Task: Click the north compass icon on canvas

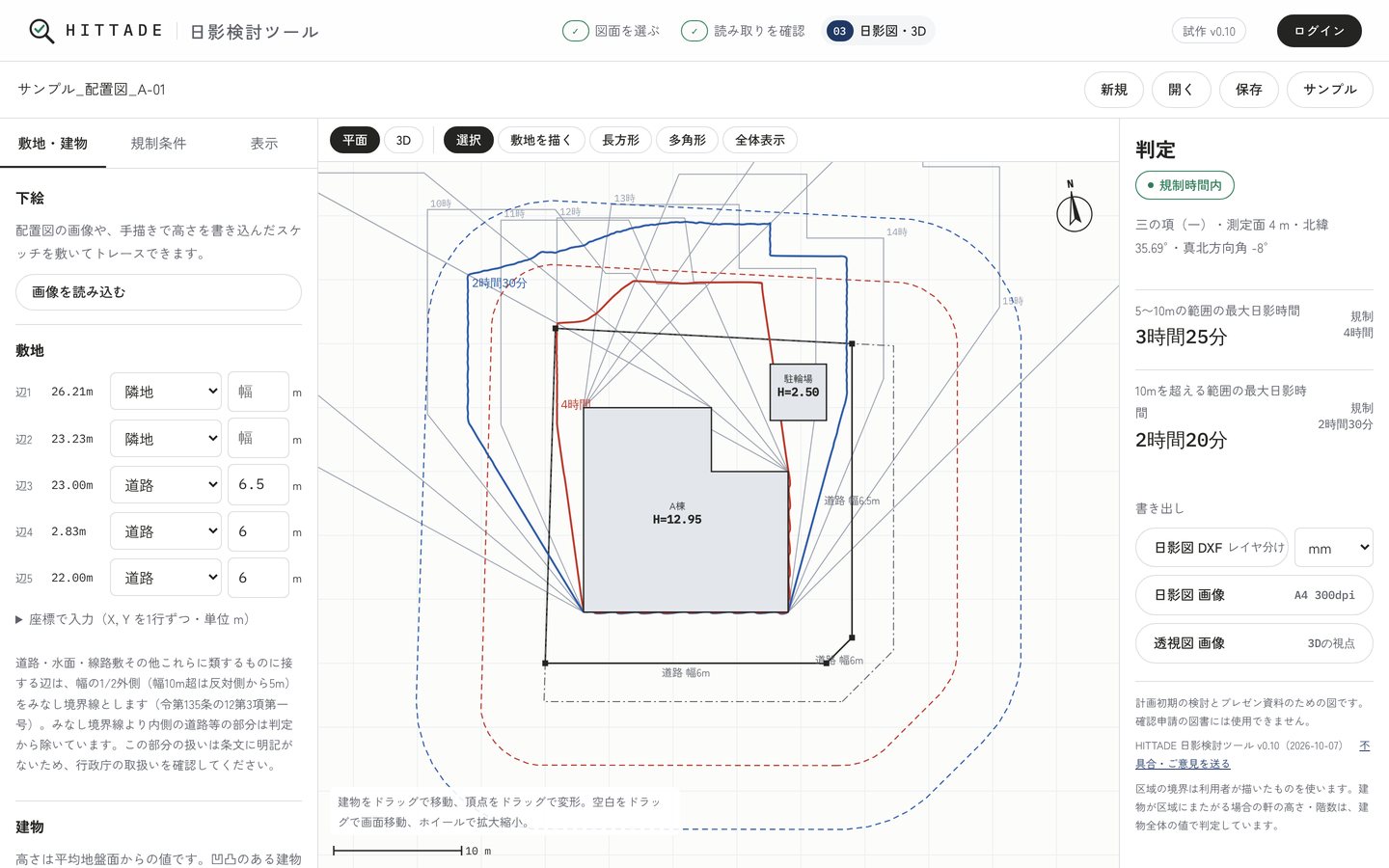Action: click(1074, 207)
